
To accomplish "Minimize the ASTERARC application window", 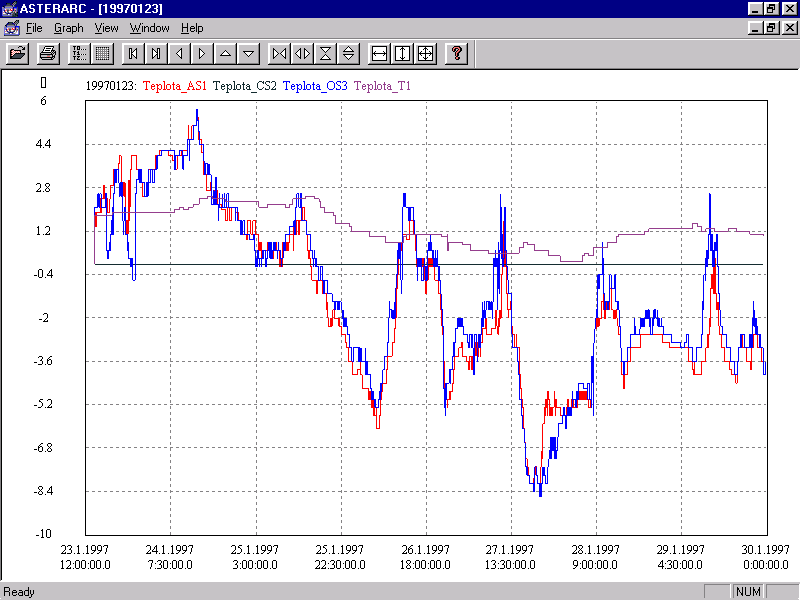I will [x=756, y=9].
